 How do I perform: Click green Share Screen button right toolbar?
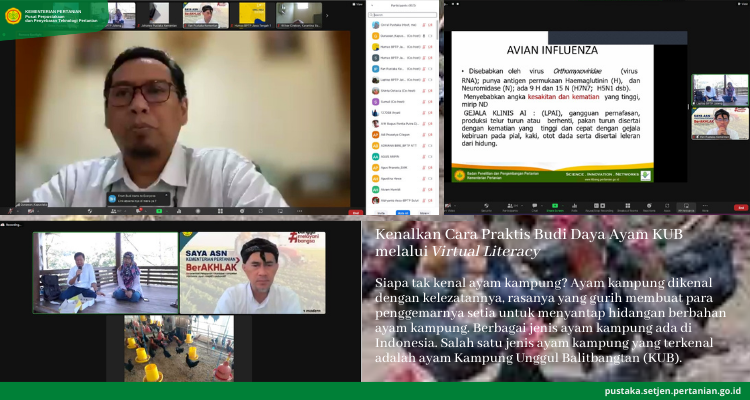point(555,208)
